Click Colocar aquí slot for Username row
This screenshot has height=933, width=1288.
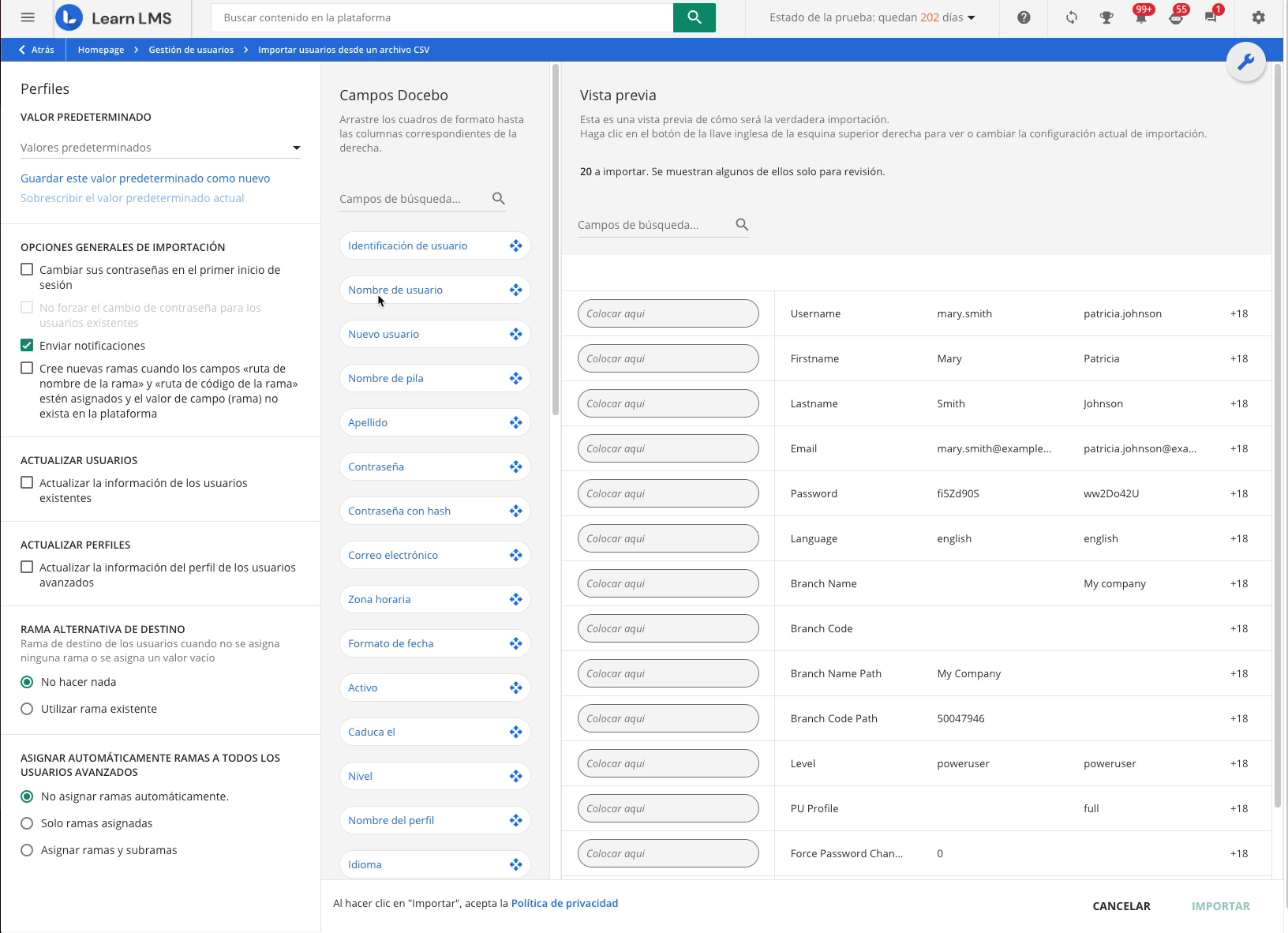coord(668,313)
